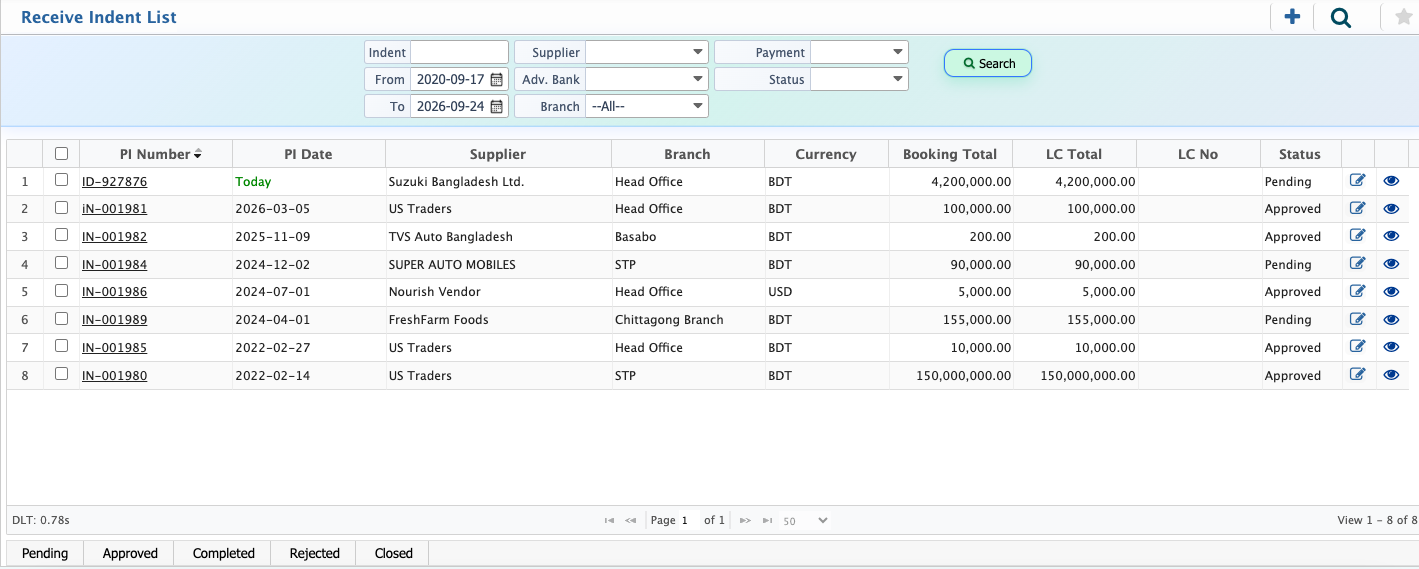Screen dimensions: 1419x569
Task: Check the box for IN-001982 row
Action: point(62,235)
